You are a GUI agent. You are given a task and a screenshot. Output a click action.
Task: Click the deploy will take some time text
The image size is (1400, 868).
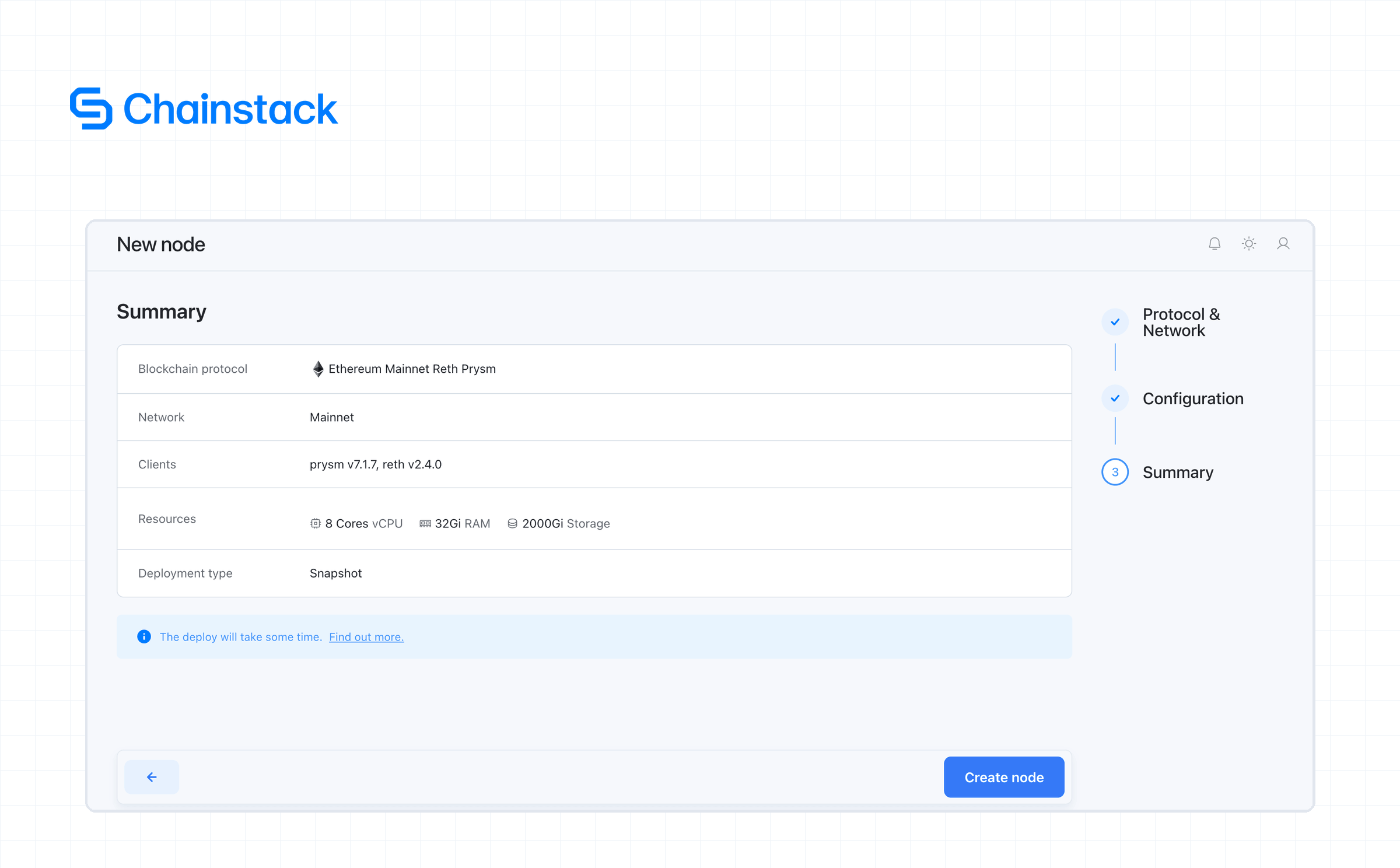point(241,637)
